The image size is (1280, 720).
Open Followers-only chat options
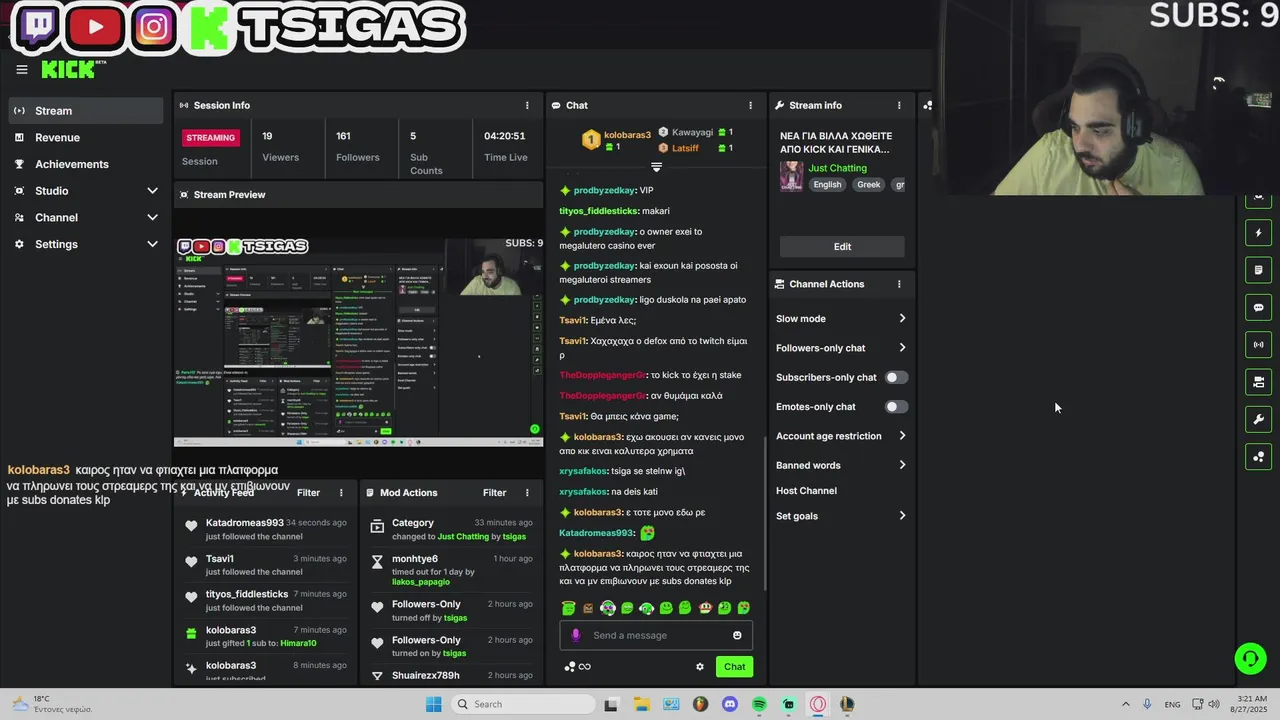coord(841,348)
